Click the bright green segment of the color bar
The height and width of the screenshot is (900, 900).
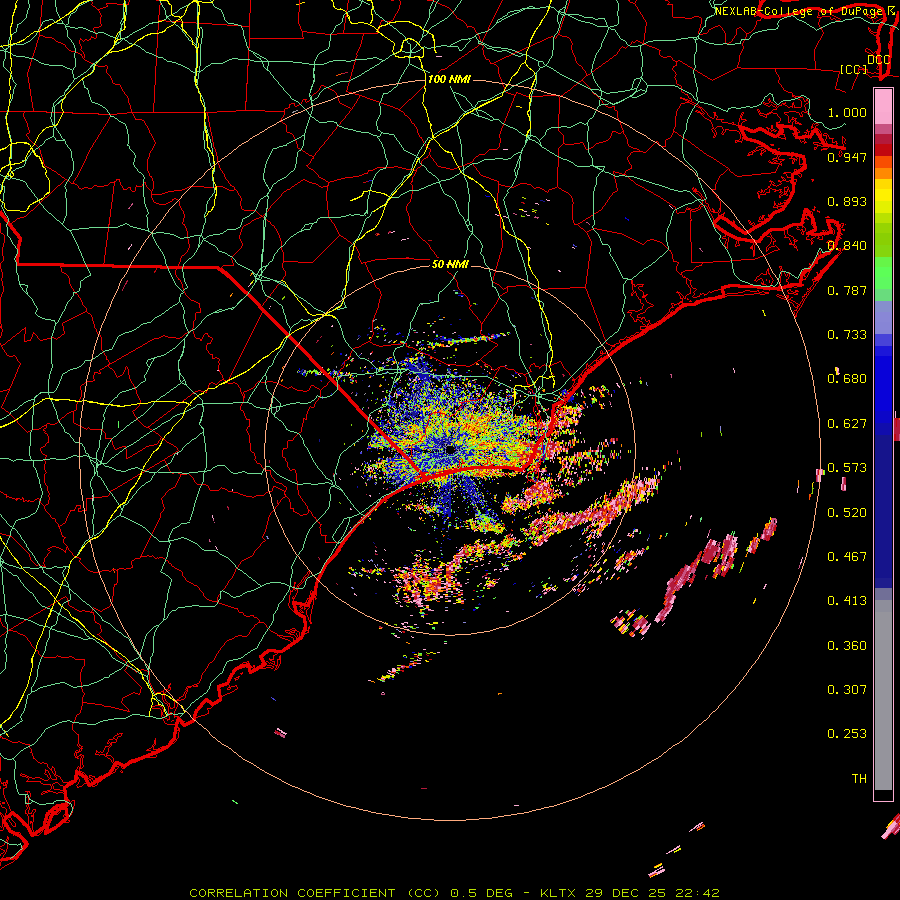coord(883,273)
